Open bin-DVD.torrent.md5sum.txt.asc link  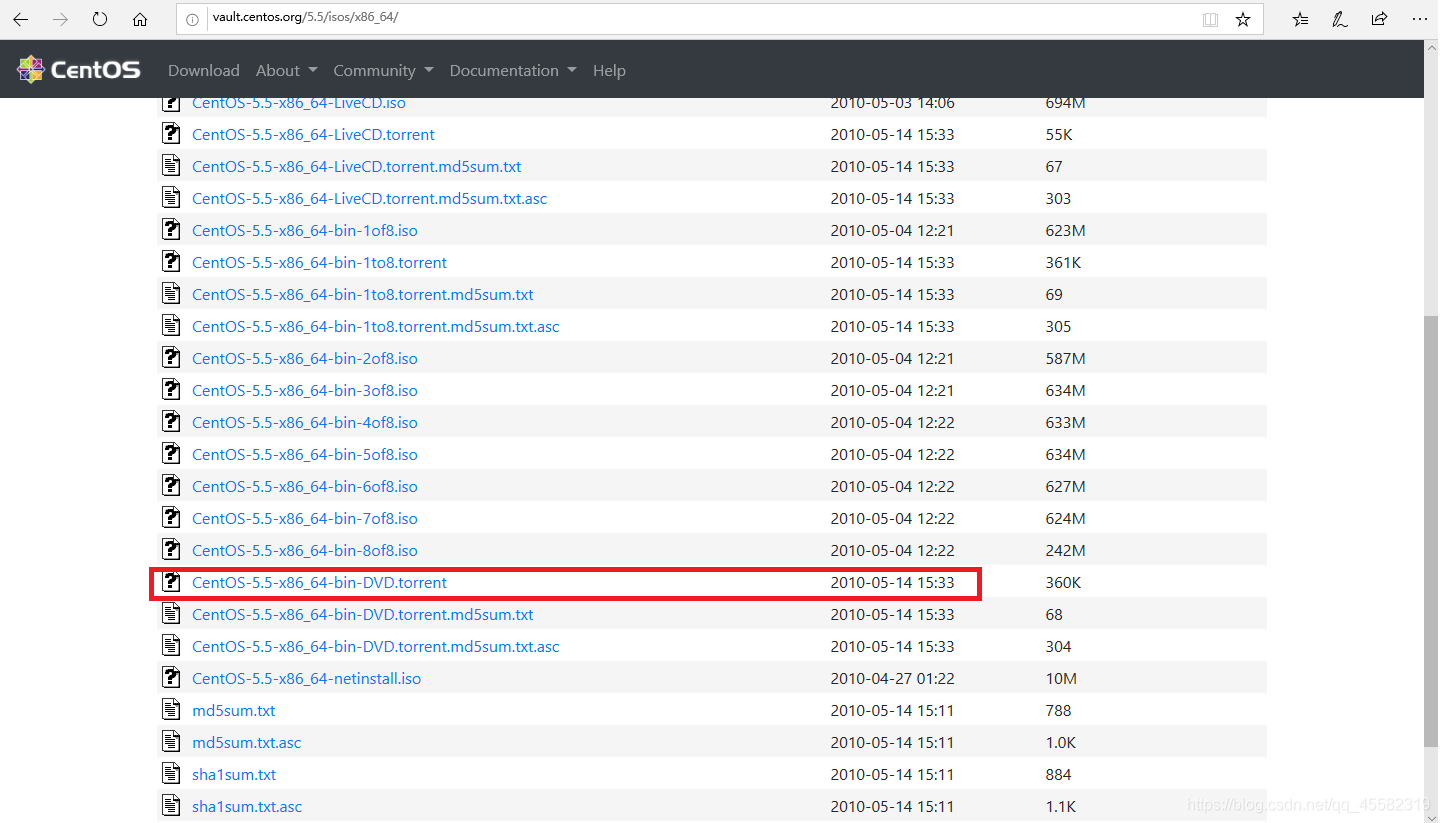click(376, 646)
